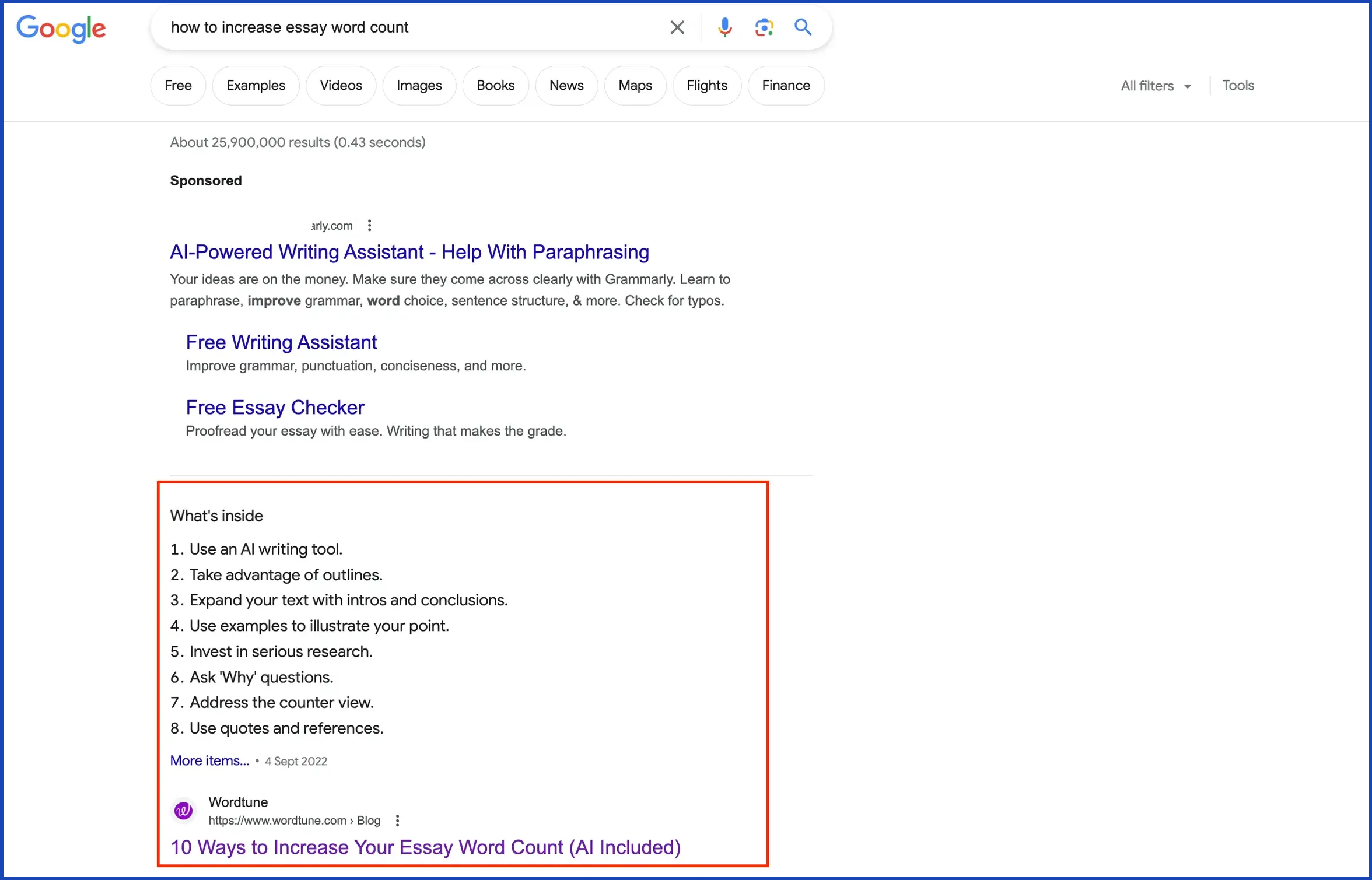Start voice search with microphone icon
This screenshot has width=1372, height=880.
(724, 27)
